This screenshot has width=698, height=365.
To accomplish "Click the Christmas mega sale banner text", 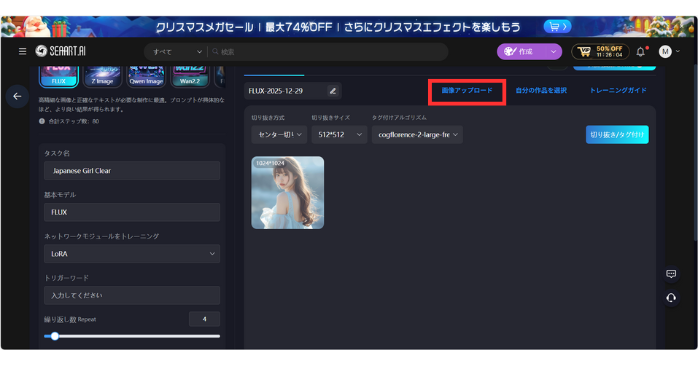I will tap(338, 27).
